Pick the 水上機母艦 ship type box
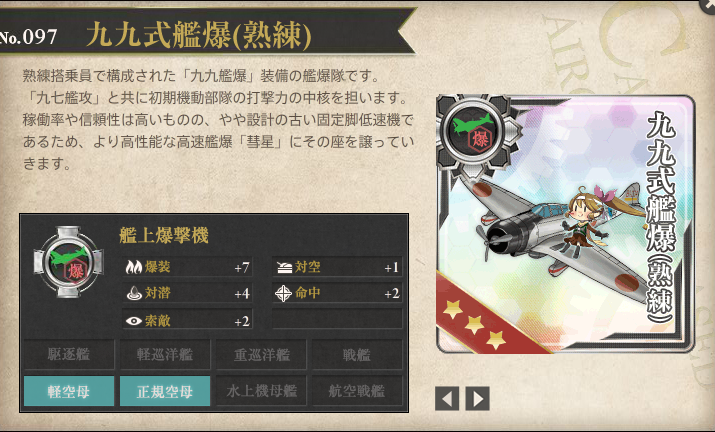This screenshot has width=715, height=432. point(261,391)
